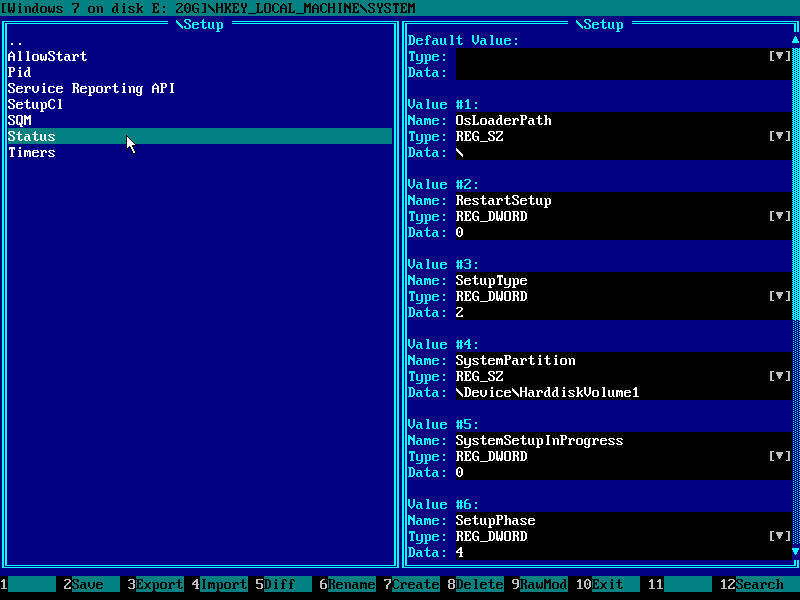The image size is (800, 600).
Task: Edit the SystemPartition name field
Action: [x=623, y=360]
